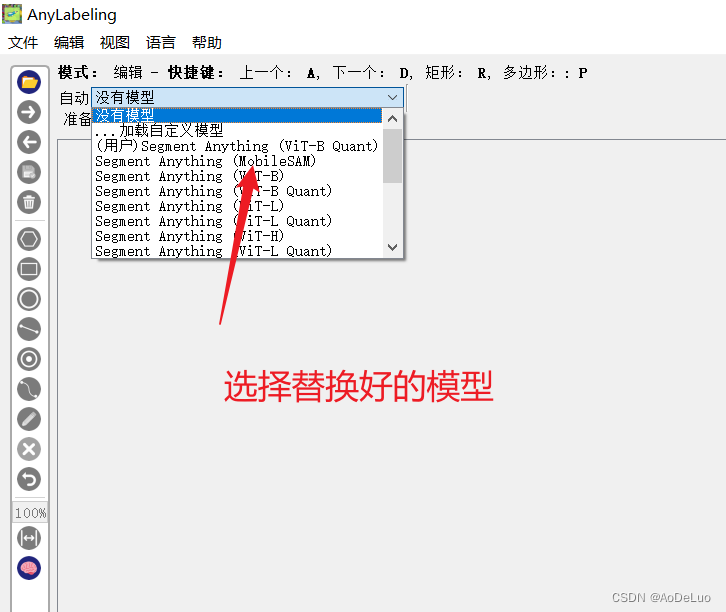The height and width of the screenshot is (612, 726).
Task: Click the dropdown list scrollbar thumb
Action: [392, 156]
